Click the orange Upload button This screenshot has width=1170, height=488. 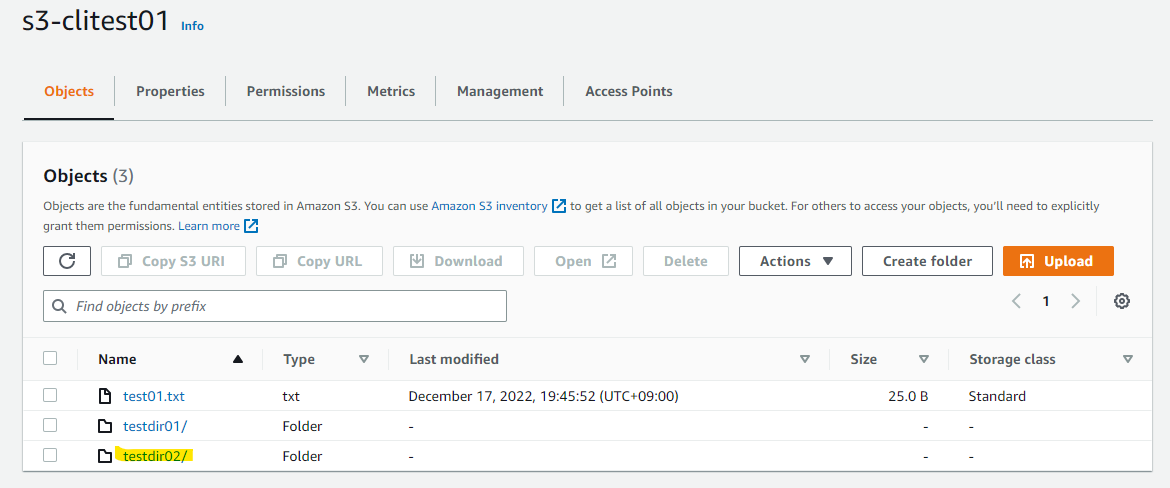pyautogui.click(x=1058, y=261)
